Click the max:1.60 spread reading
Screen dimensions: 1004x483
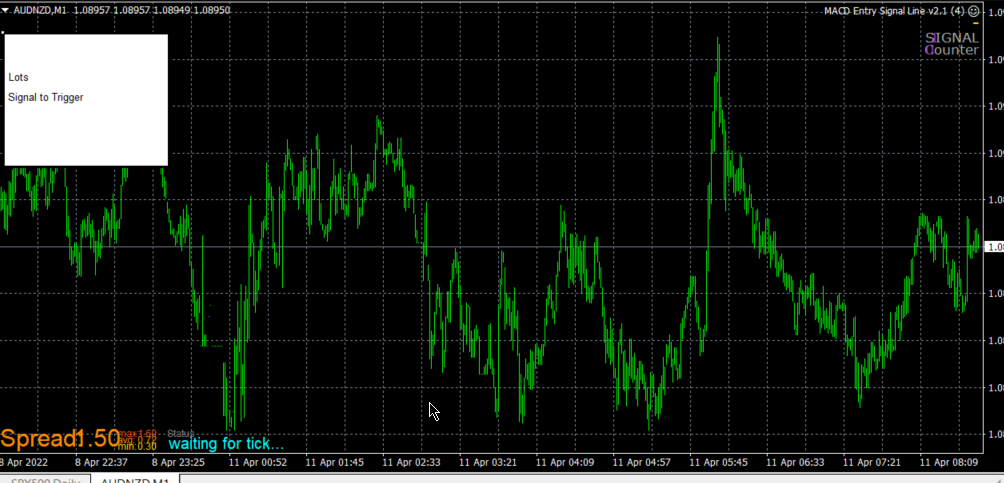(x=139, y=434)
